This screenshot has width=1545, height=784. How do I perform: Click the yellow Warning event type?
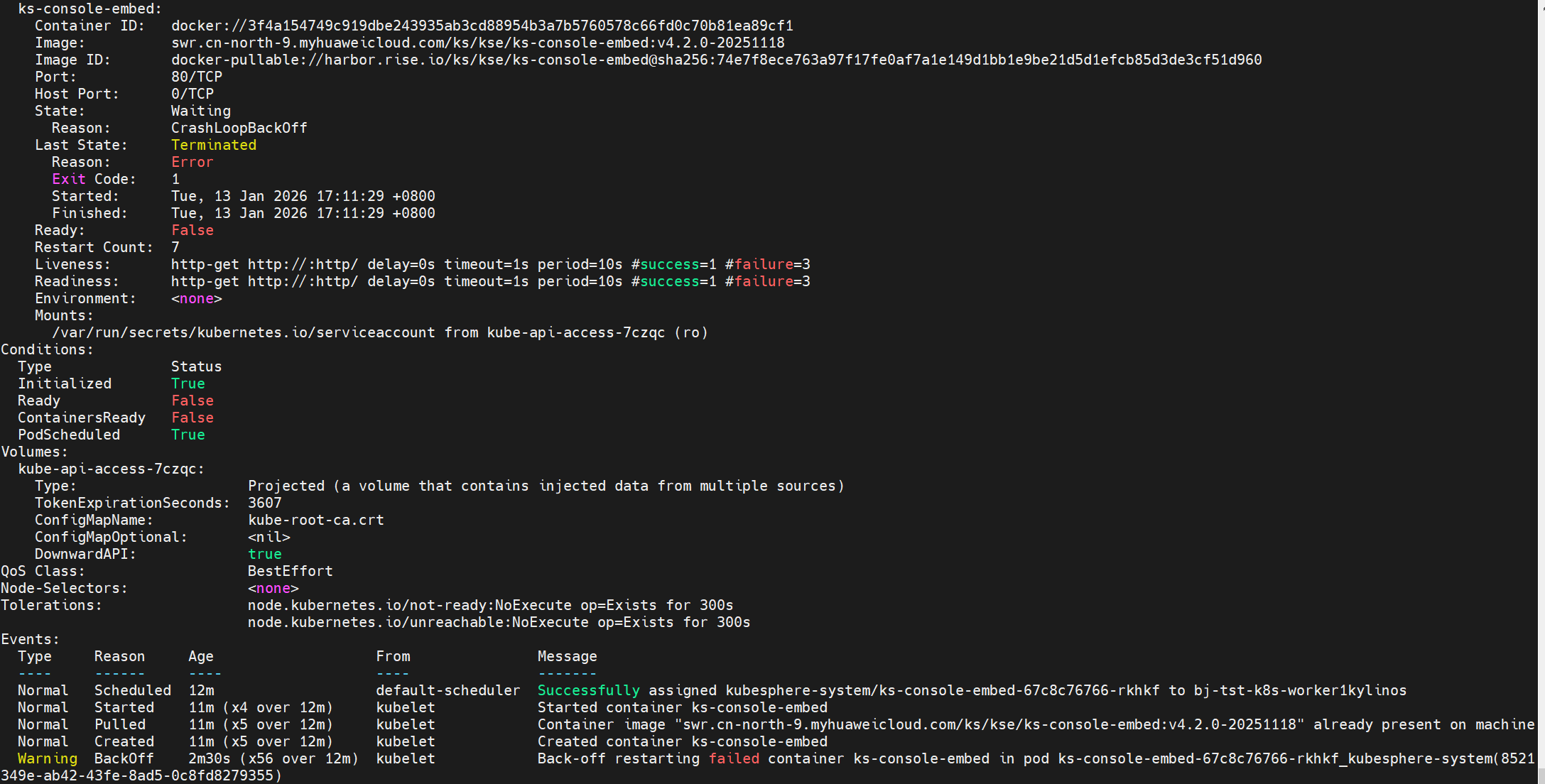click(x=47, y=758)
